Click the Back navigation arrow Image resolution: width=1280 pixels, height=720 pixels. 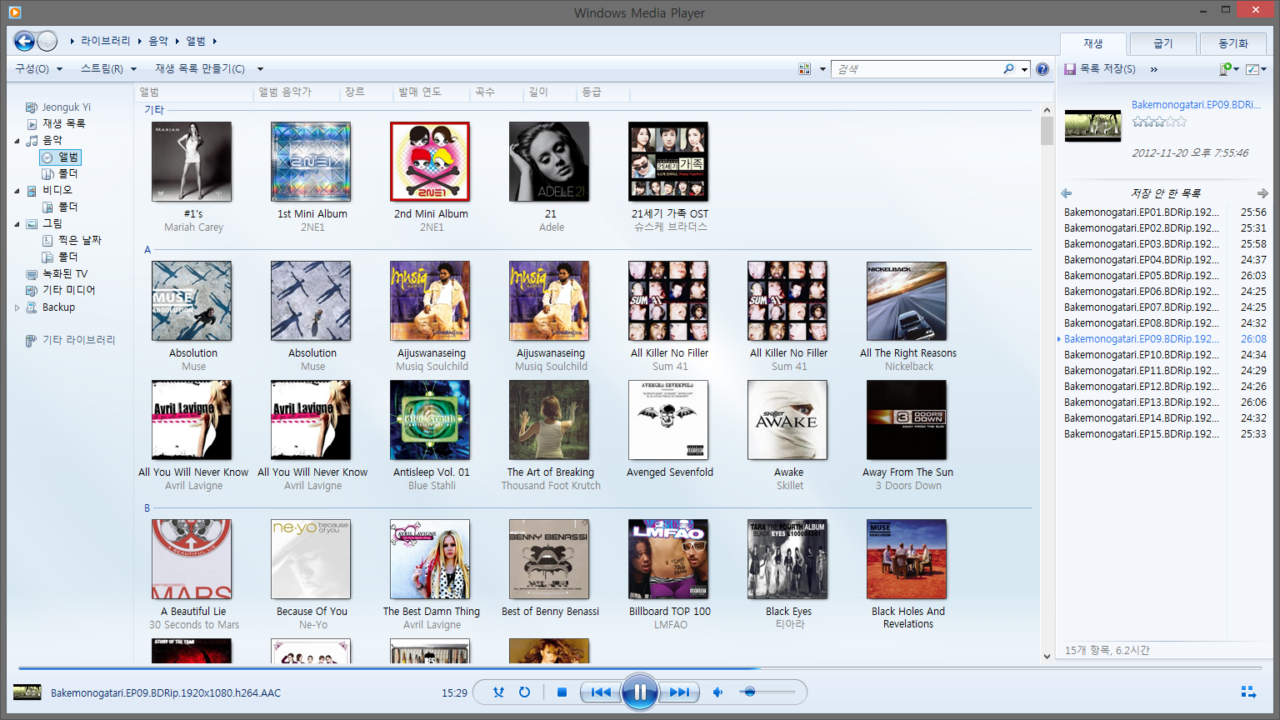[24, 41]
